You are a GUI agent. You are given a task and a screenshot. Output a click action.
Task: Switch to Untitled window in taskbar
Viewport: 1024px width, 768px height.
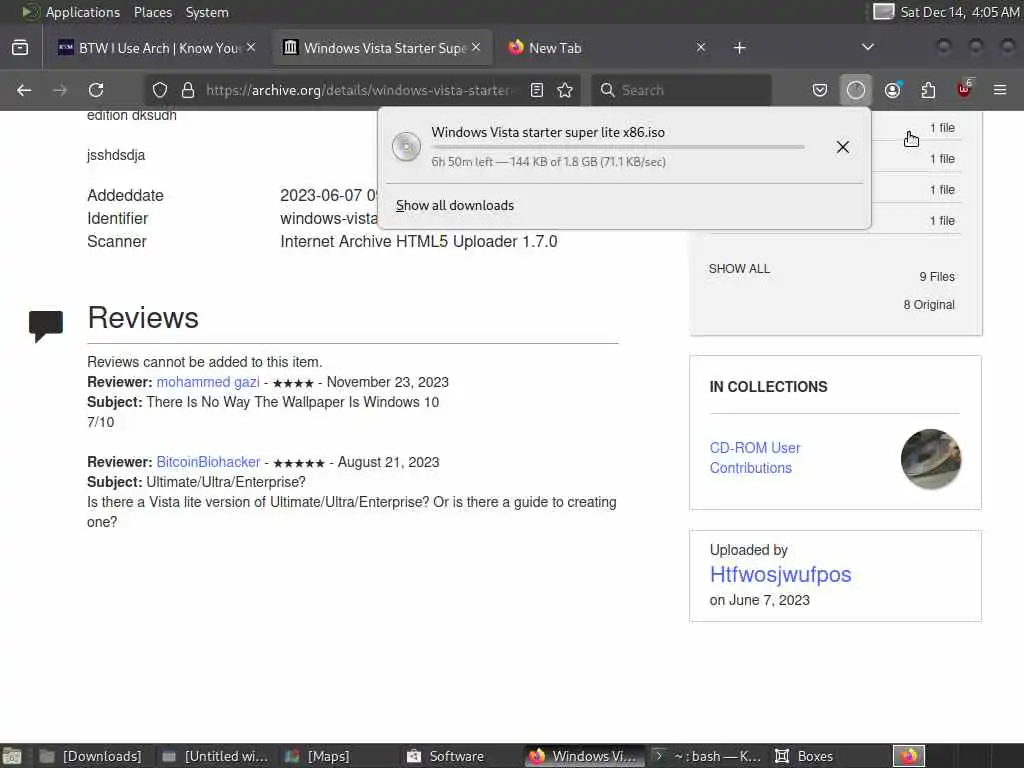(214, 756)
